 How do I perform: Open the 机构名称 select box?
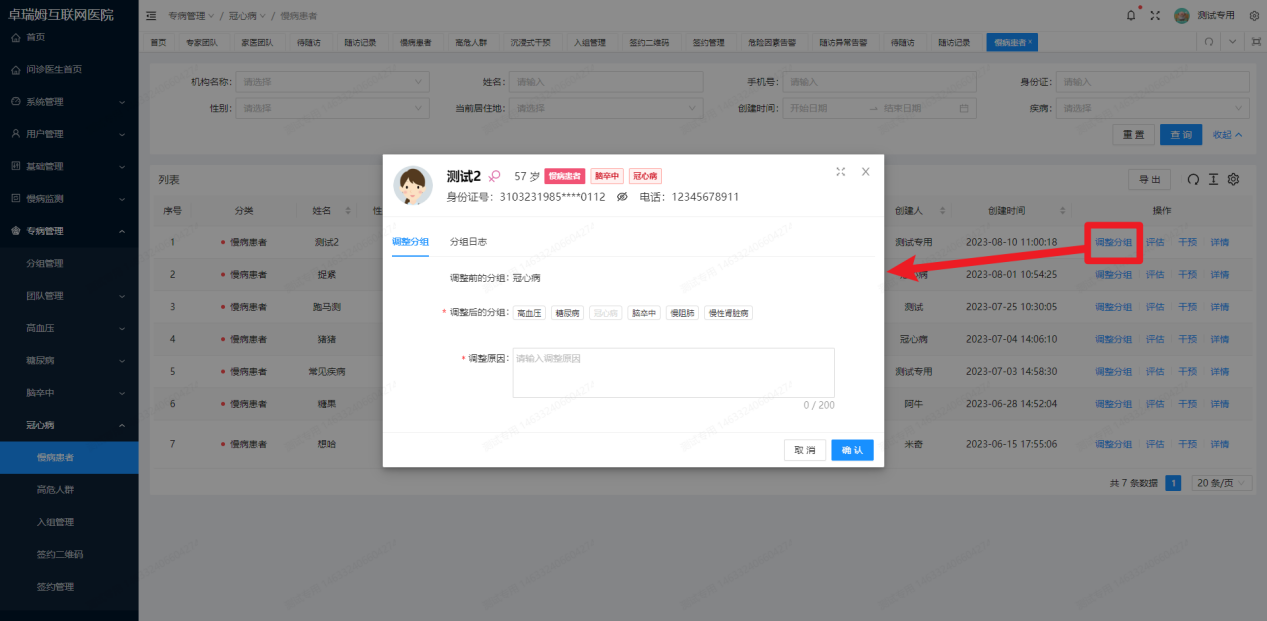tap(333, 82)
